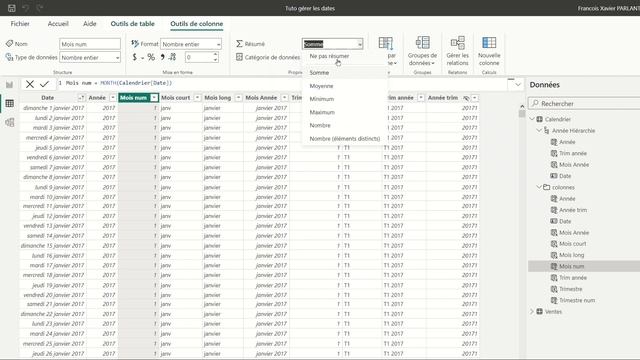Click the thousands separator comma icon
The width and height of the screenshot is (640, 360).
(x=162, y=57)
